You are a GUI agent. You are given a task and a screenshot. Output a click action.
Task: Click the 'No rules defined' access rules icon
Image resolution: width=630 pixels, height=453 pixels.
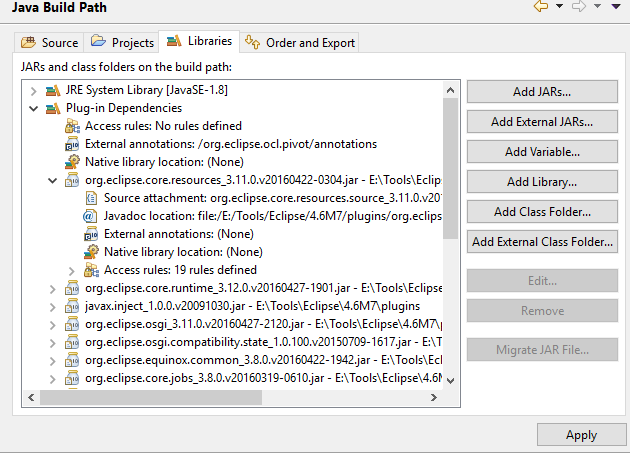[x=72, y=126]
